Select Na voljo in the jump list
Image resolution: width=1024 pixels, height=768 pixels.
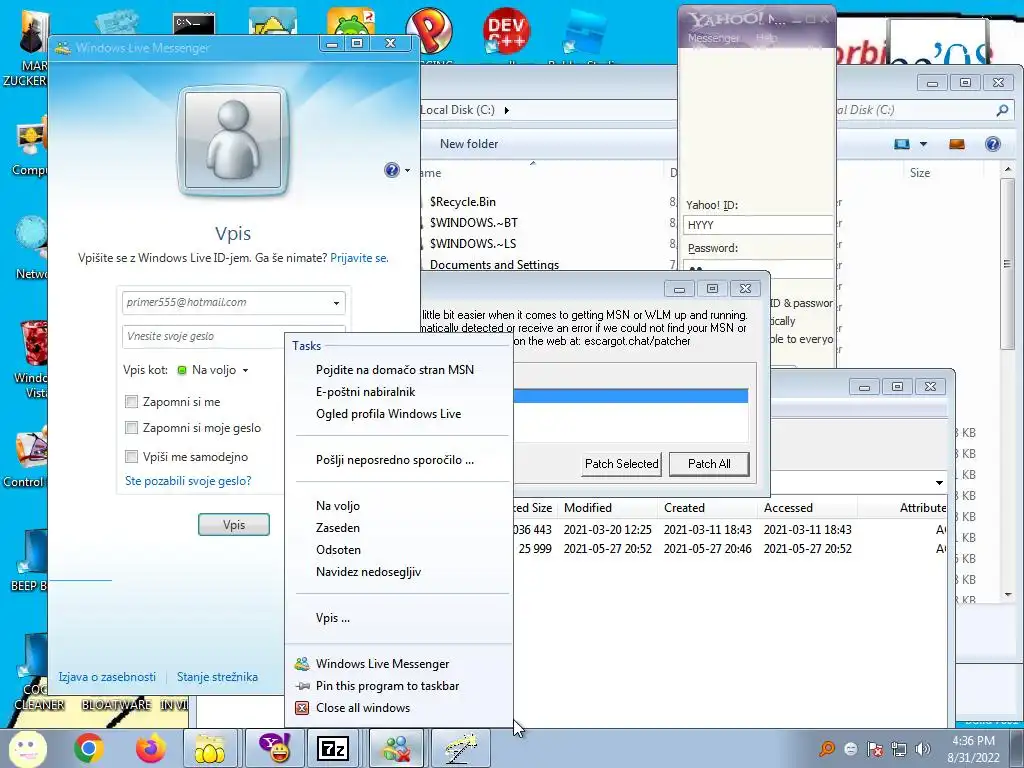338,505
